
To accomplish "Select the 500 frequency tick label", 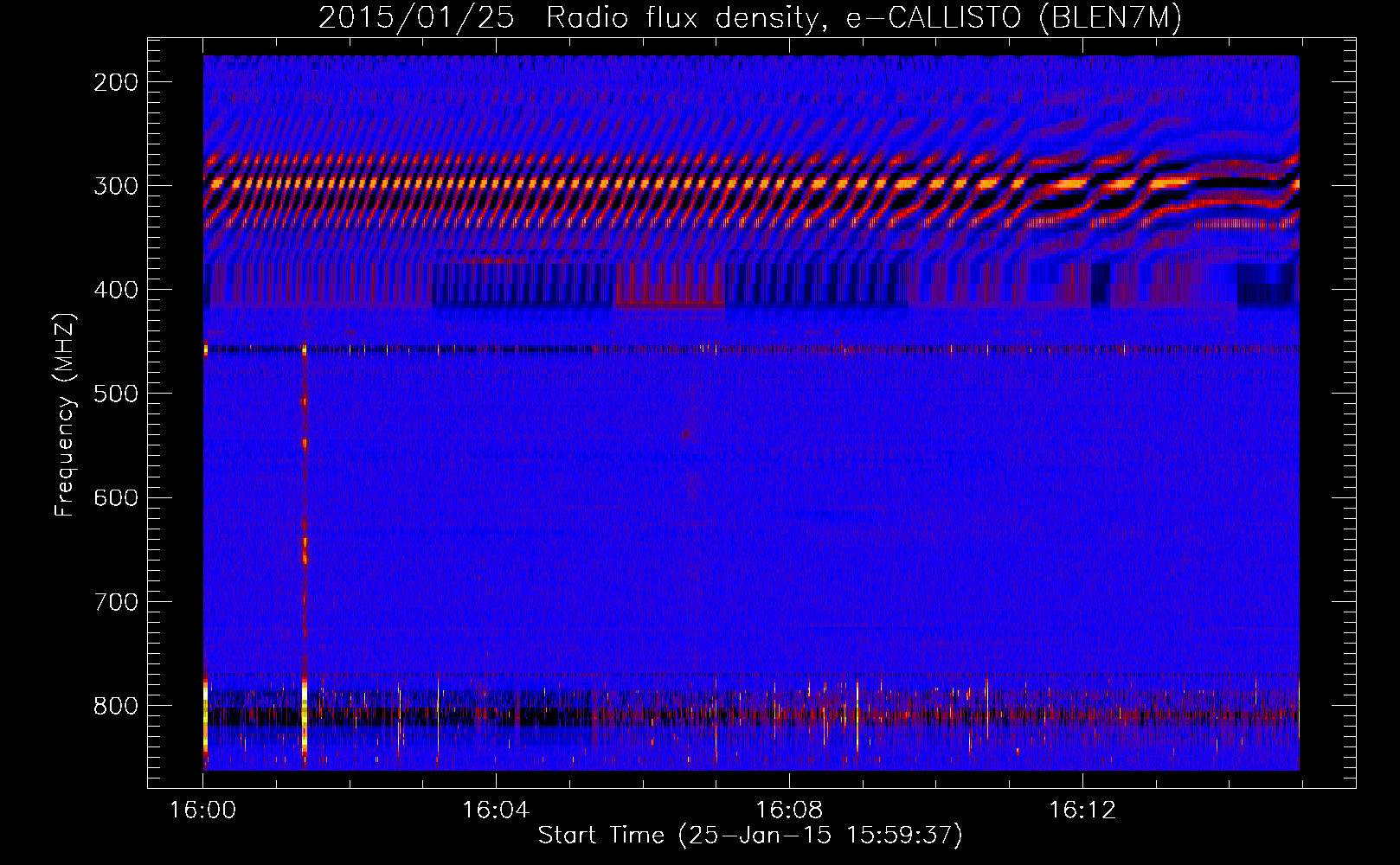I will click(116, 394).
